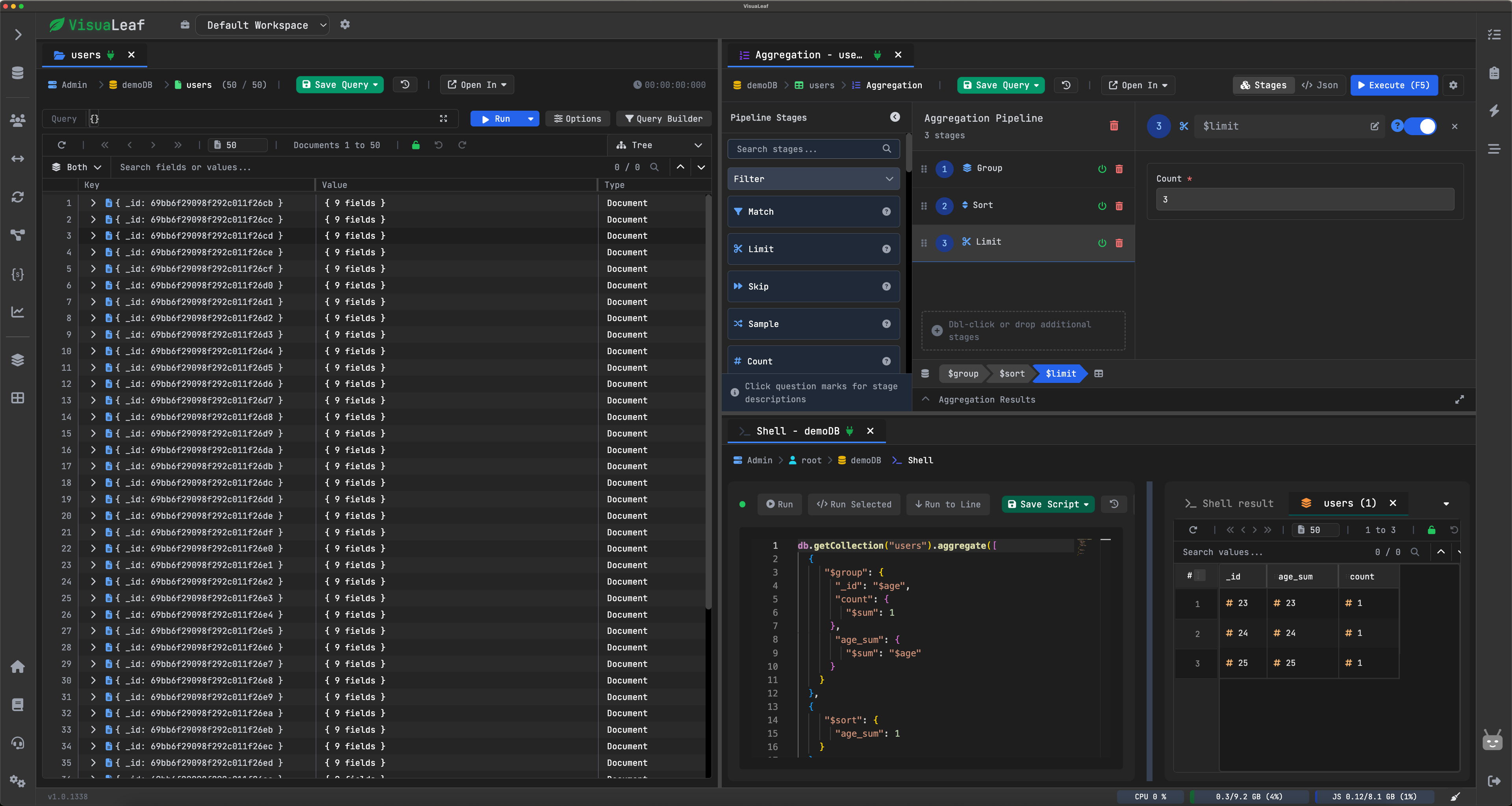Delete the Sort stage with trash icon

(1119, 206)
